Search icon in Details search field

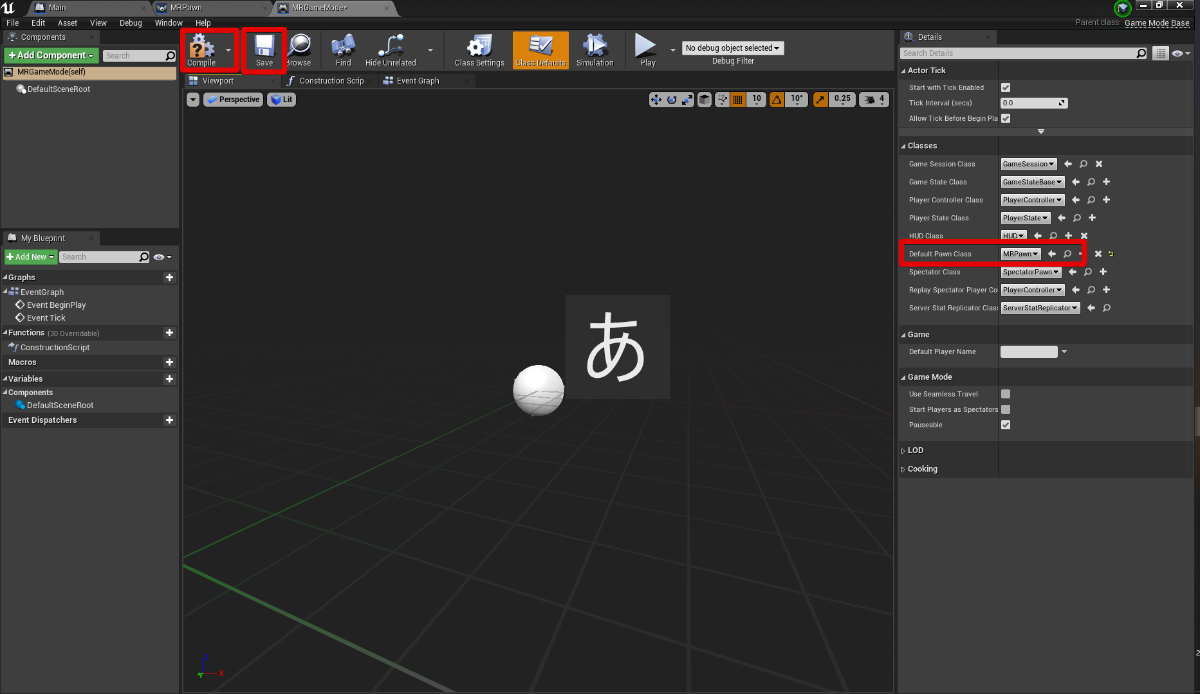[x=1142, y=53]
